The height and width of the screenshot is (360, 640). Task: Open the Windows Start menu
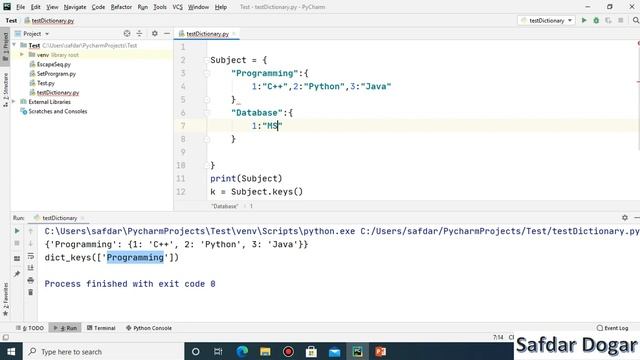[11, 351]
